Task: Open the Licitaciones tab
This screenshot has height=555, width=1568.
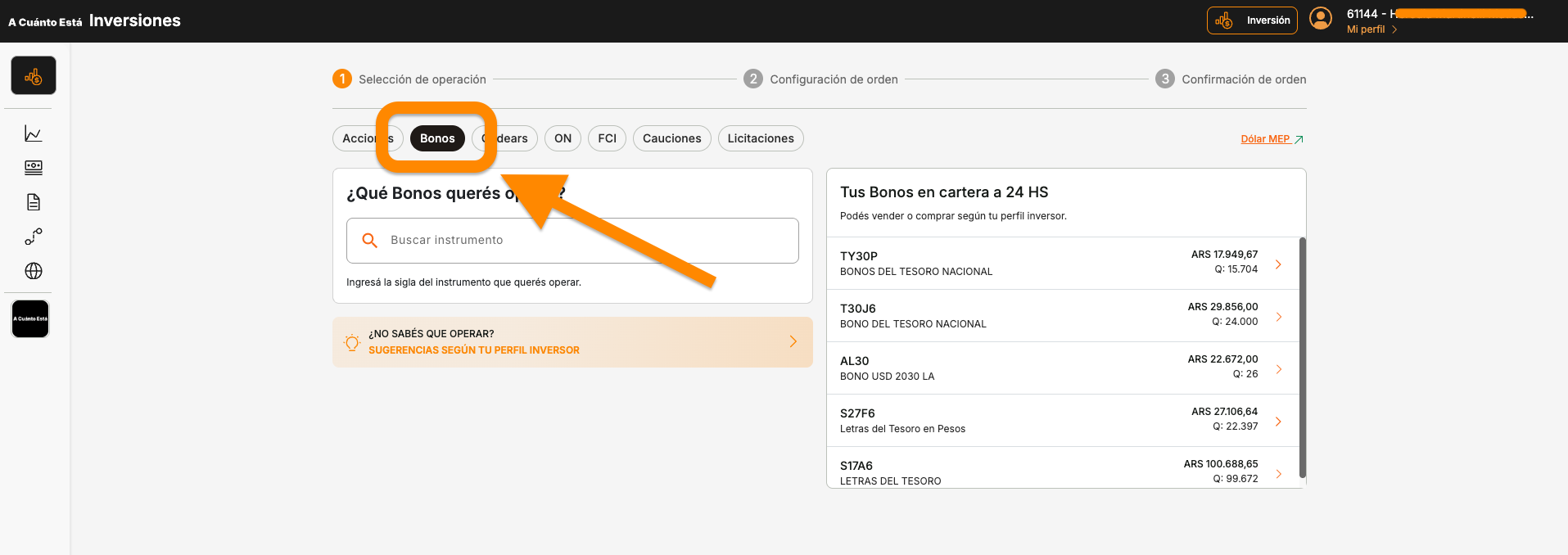Action: click(x=761, y=138)
